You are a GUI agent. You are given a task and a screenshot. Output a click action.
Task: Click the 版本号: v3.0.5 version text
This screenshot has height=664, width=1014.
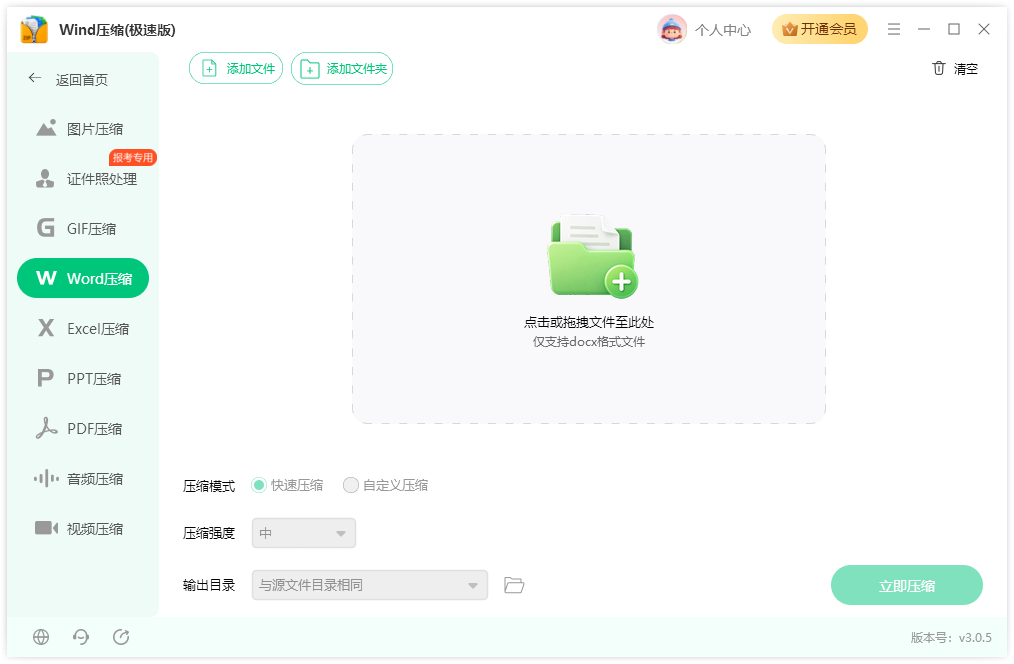click(x=951, y=637)
